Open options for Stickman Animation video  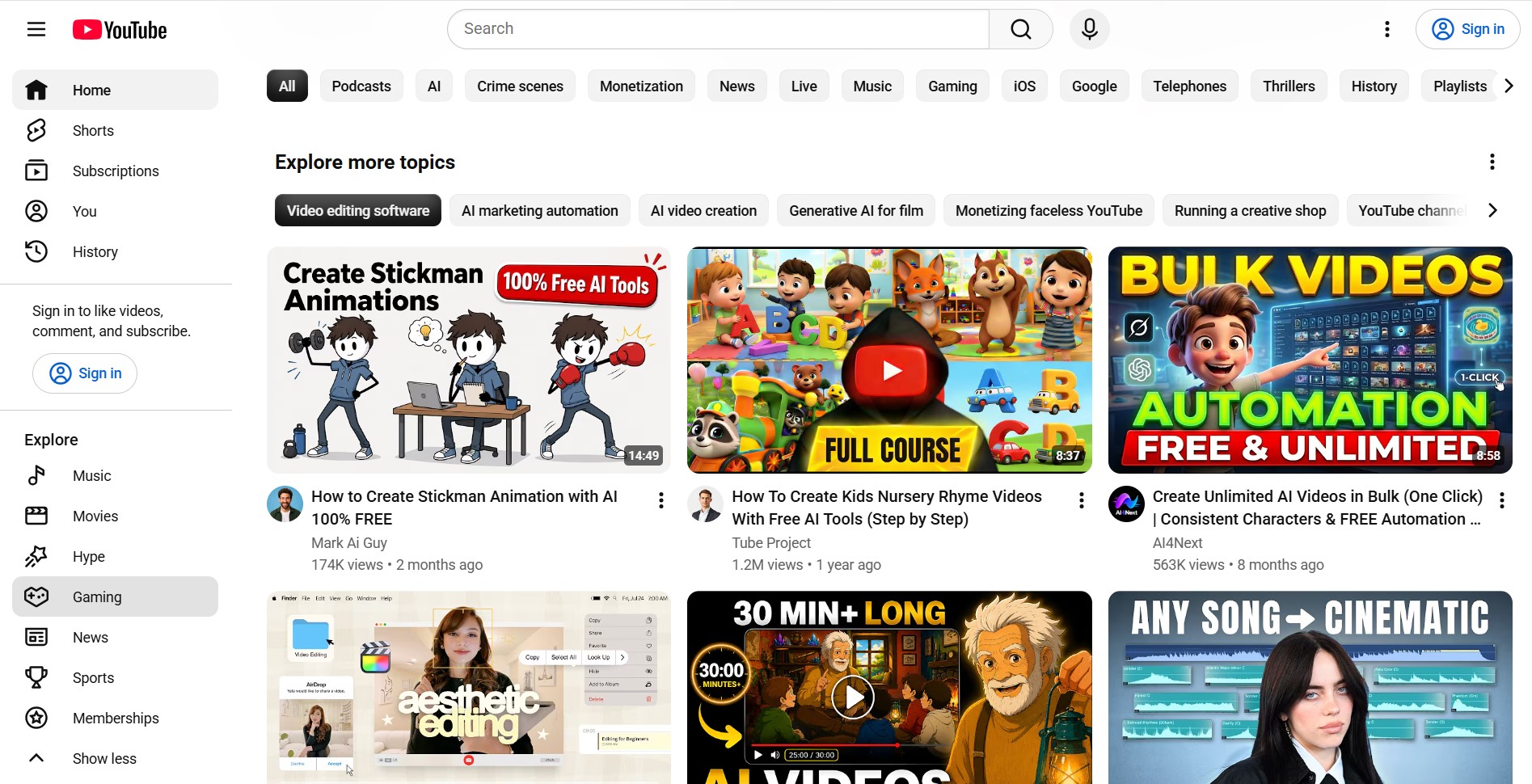click(x=661, y=500)
